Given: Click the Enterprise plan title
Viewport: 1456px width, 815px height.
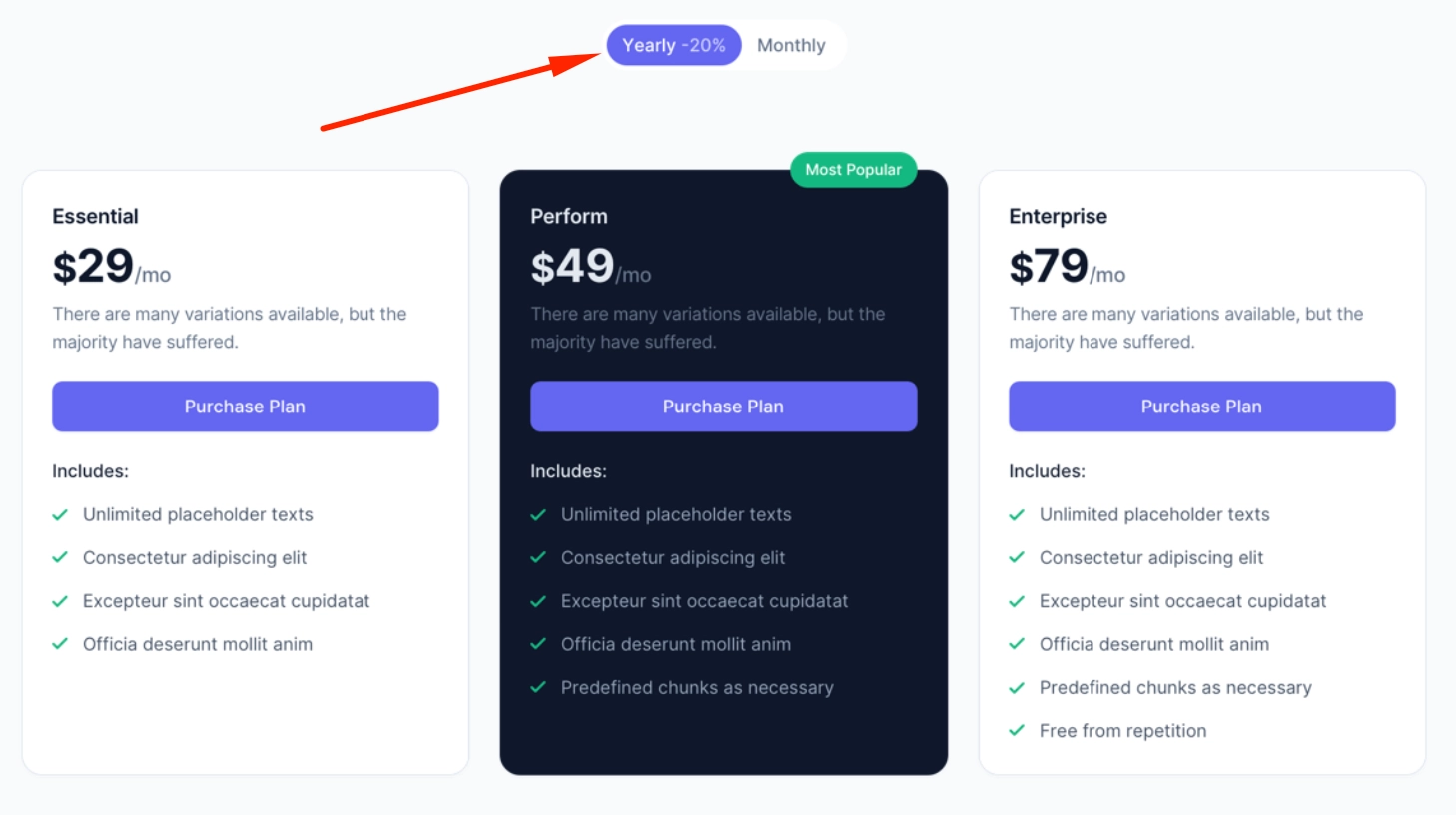Looking at the screenshot, I should (x=1057, y=216).
